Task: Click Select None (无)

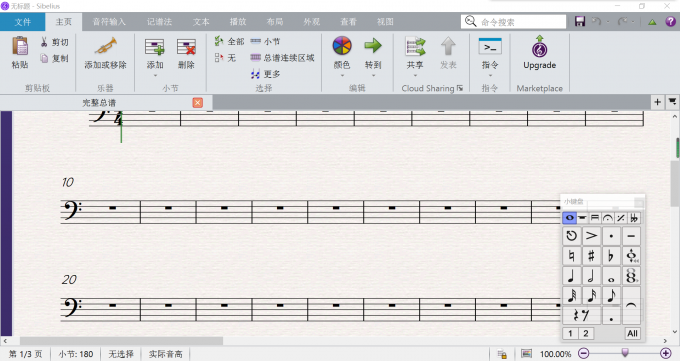Action: coord(225,58)
